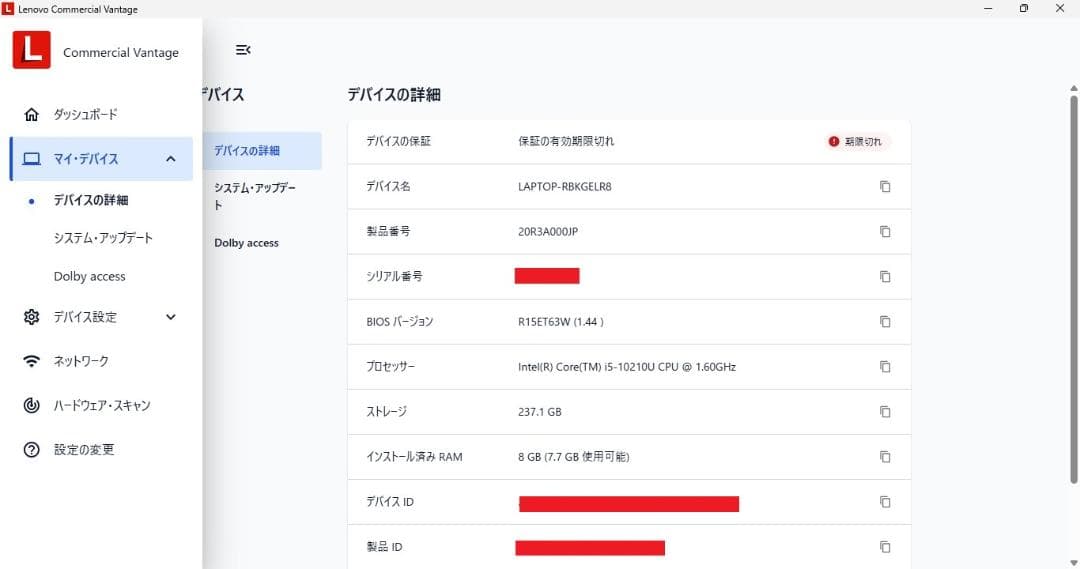Click the red warning icon in 期限切れ badge
Viewport: 1080px width, 569px height.
pos(833,141)
